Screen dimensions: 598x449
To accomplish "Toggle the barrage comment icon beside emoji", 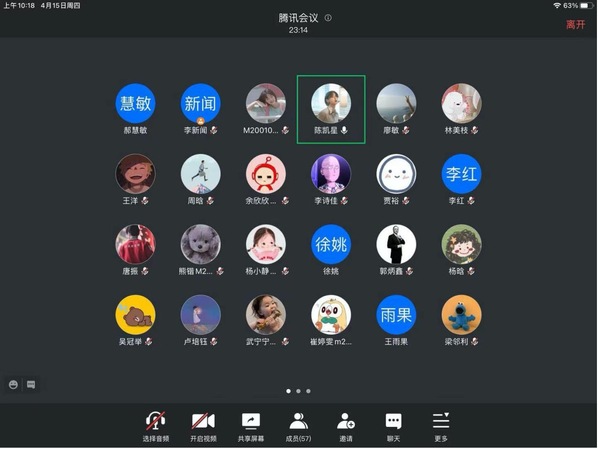I will [x=31, y=385].
